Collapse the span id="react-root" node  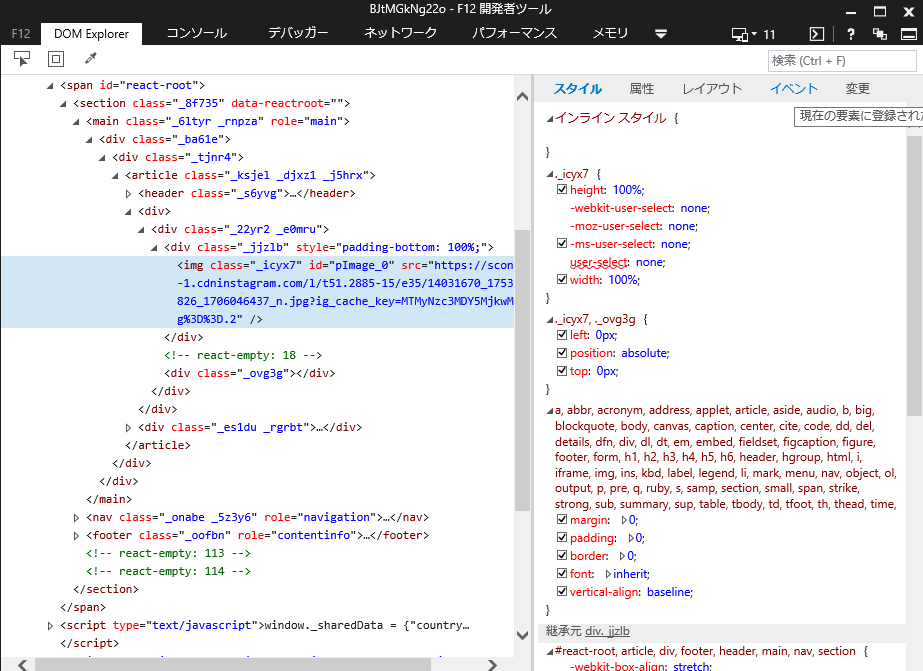tap(50, 86)
